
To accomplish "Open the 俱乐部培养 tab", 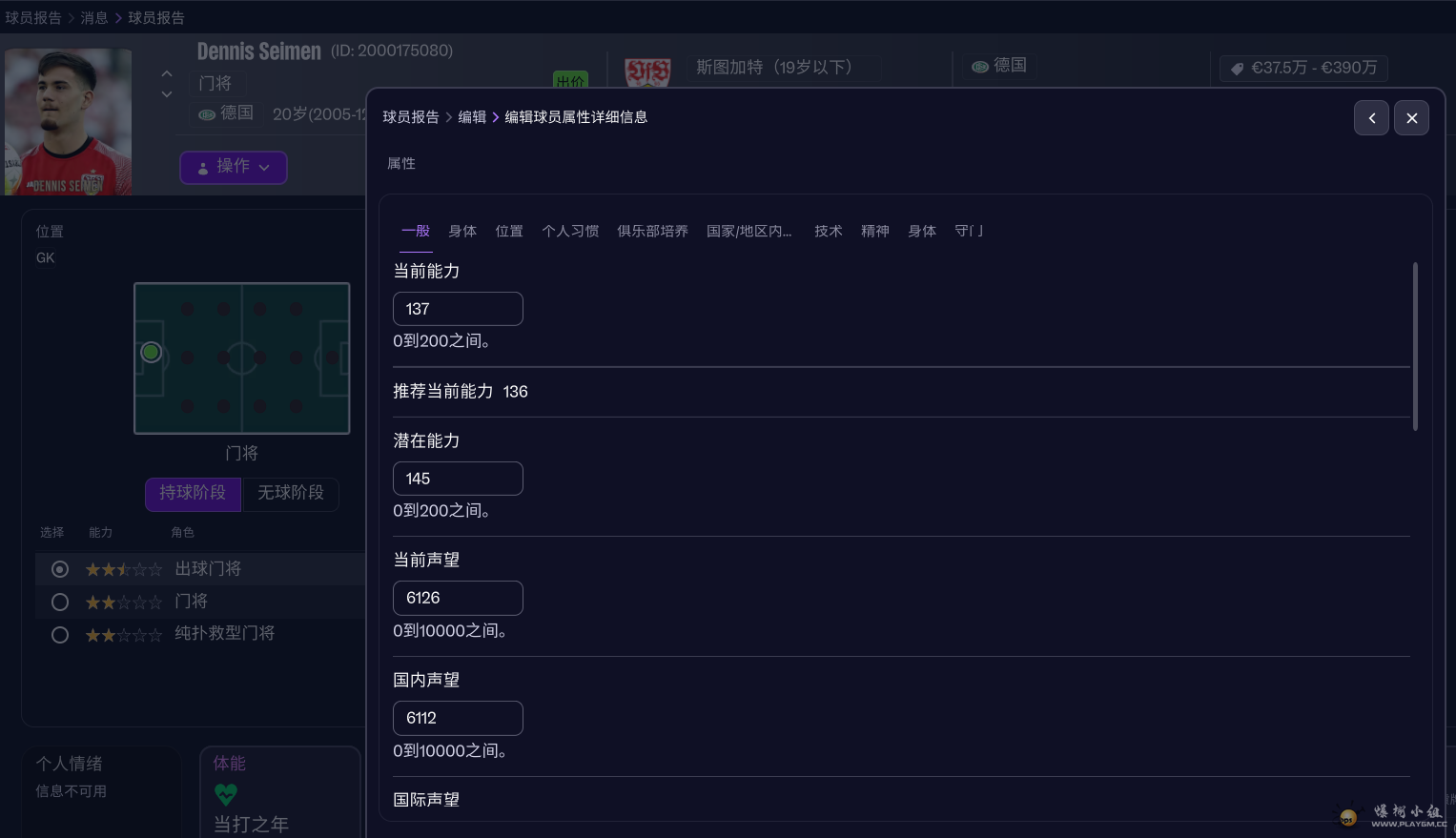I will (652, 231).
